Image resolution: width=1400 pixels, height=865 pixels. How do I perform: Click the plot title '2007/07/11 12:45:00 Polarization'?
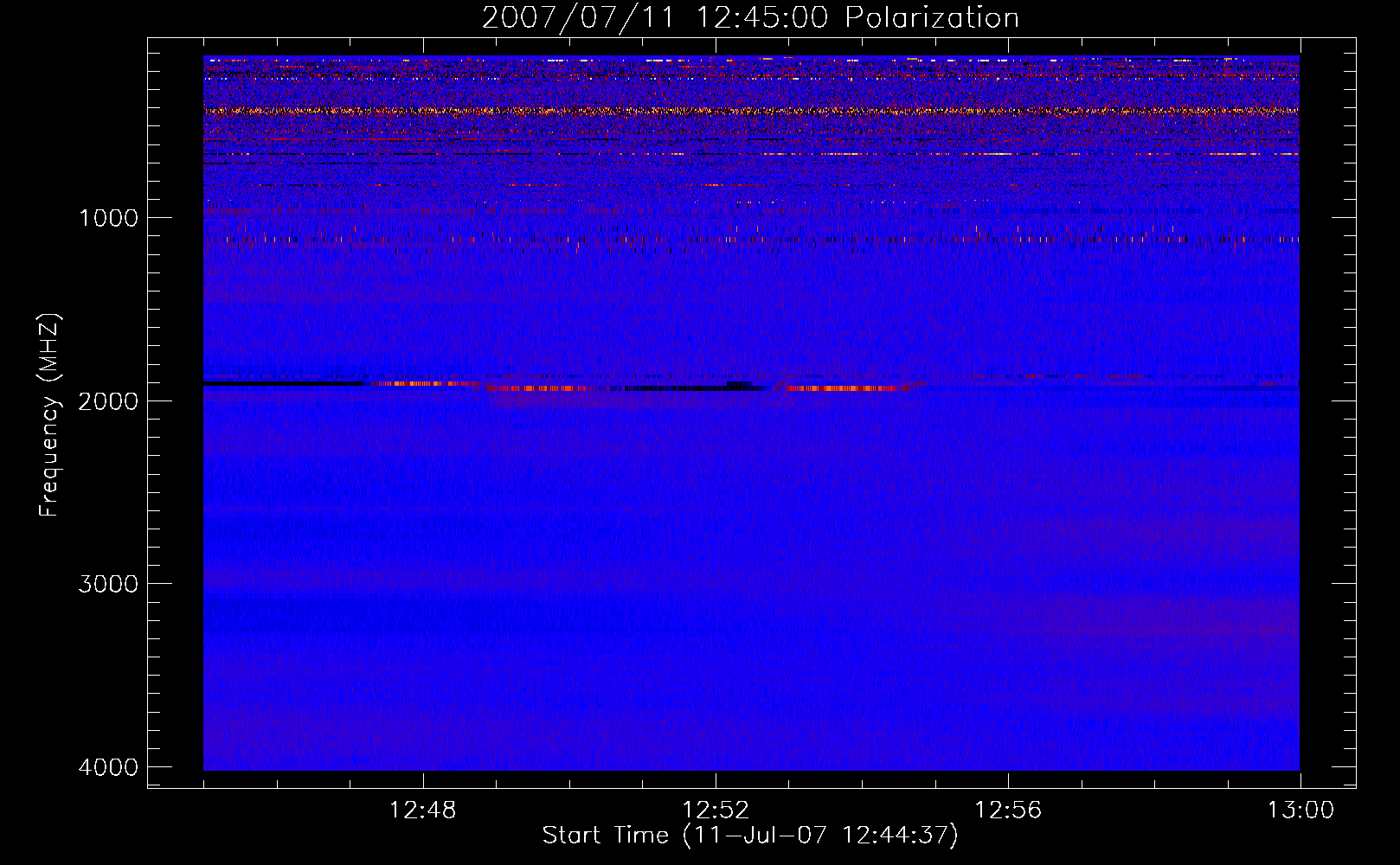[x=750, y=17]
